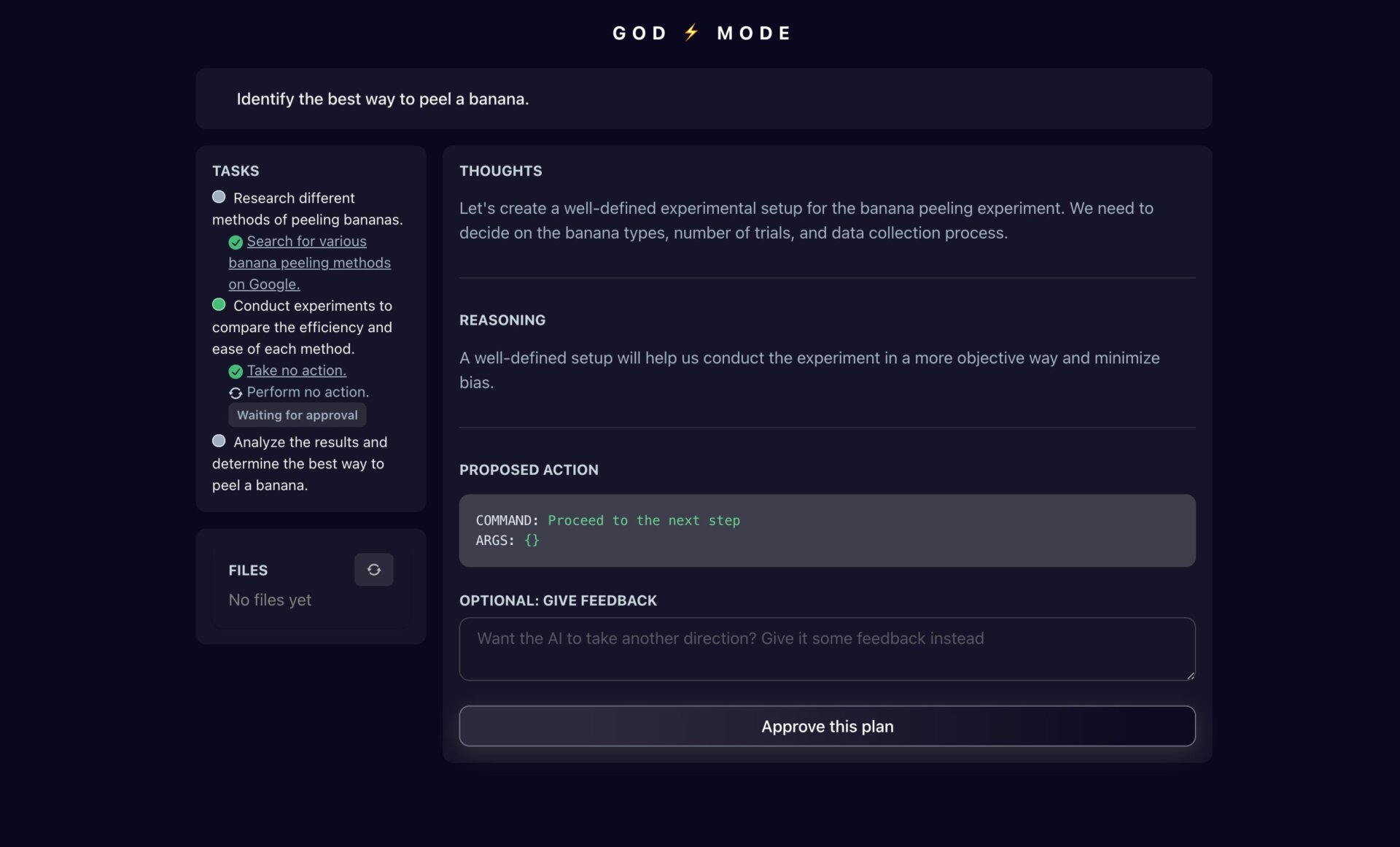Click the green checkmark beside "Take no action."

point(235,371)
